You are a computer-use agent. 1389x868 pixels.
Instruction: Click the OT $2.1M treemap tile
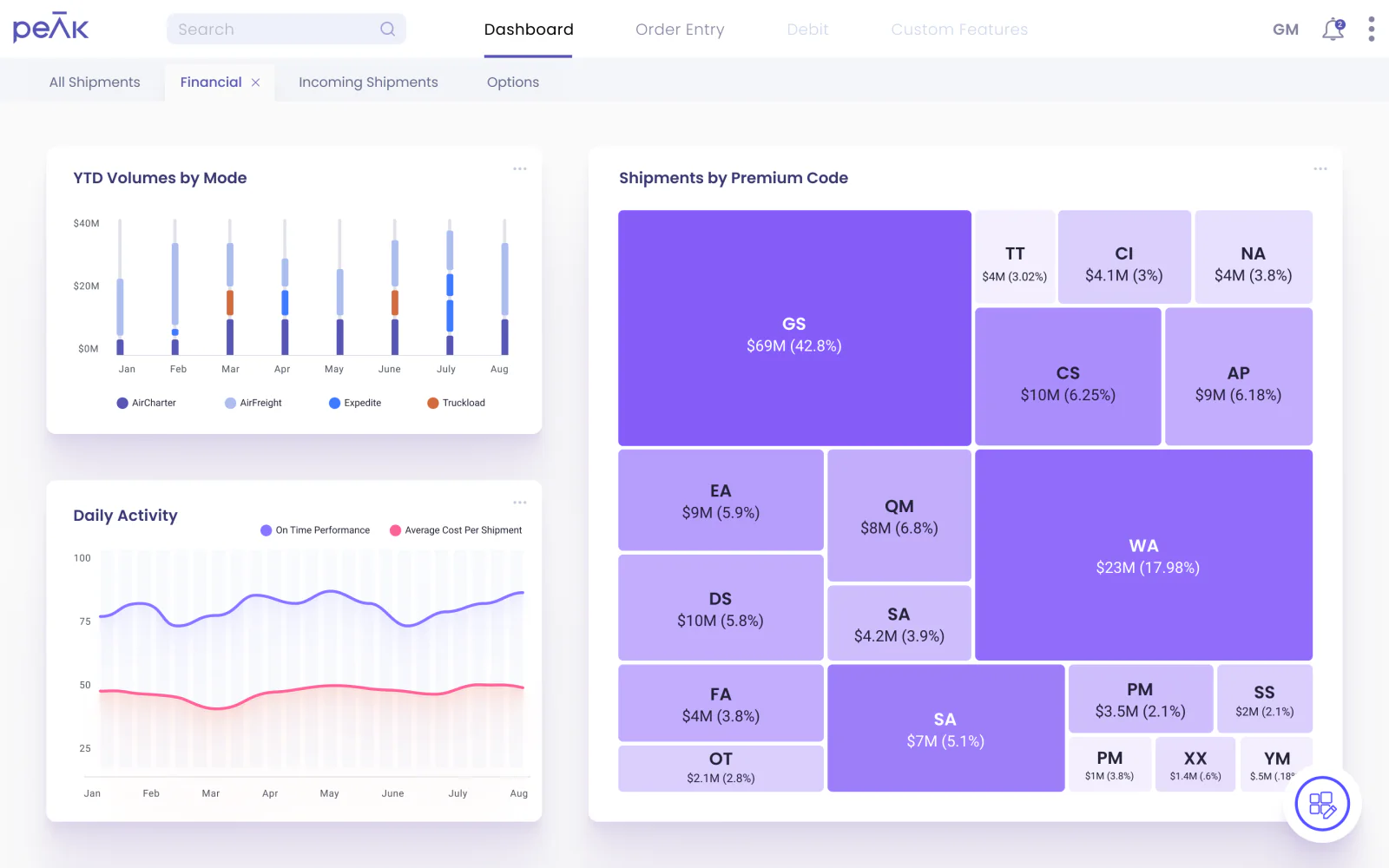721,768
